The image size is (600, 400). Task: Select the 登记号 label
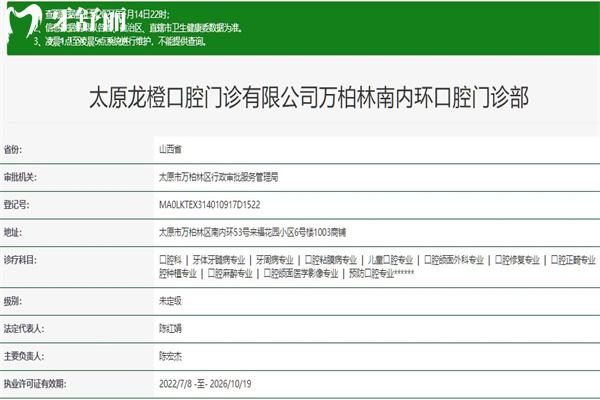click(x=16, y=205)
